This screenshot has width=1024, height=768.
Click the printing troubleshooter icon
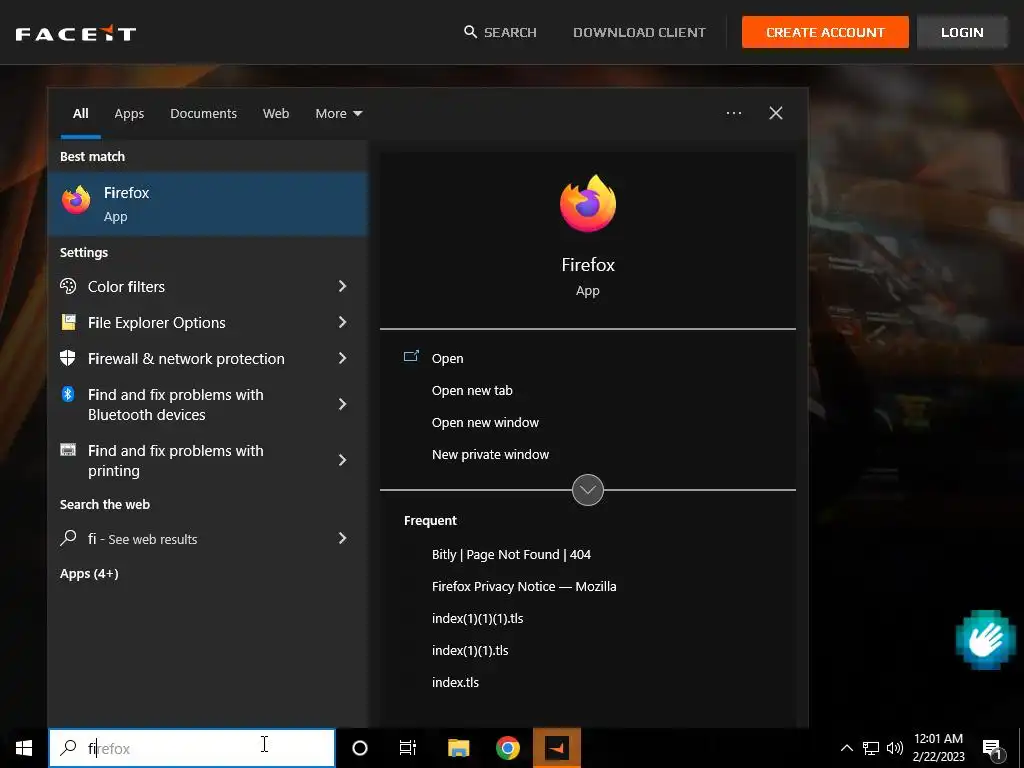click(68, 450)
